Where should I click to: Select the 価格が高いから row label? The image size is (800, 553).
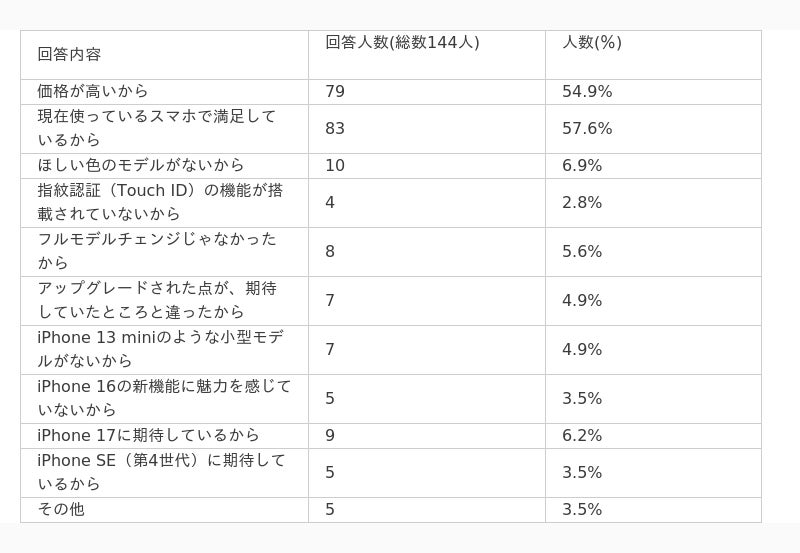(93, 92)
